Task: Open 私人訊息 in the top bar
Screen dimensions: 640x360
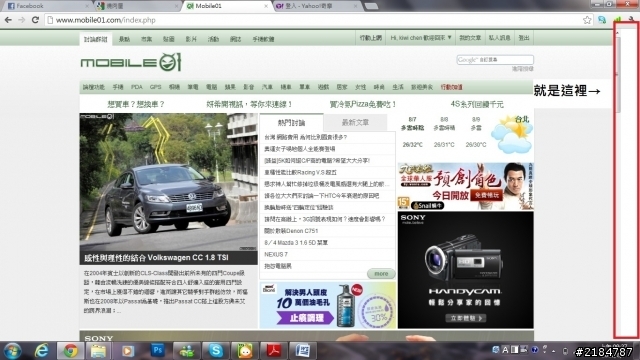Action: pyautogui.click(x=500, y=38)
